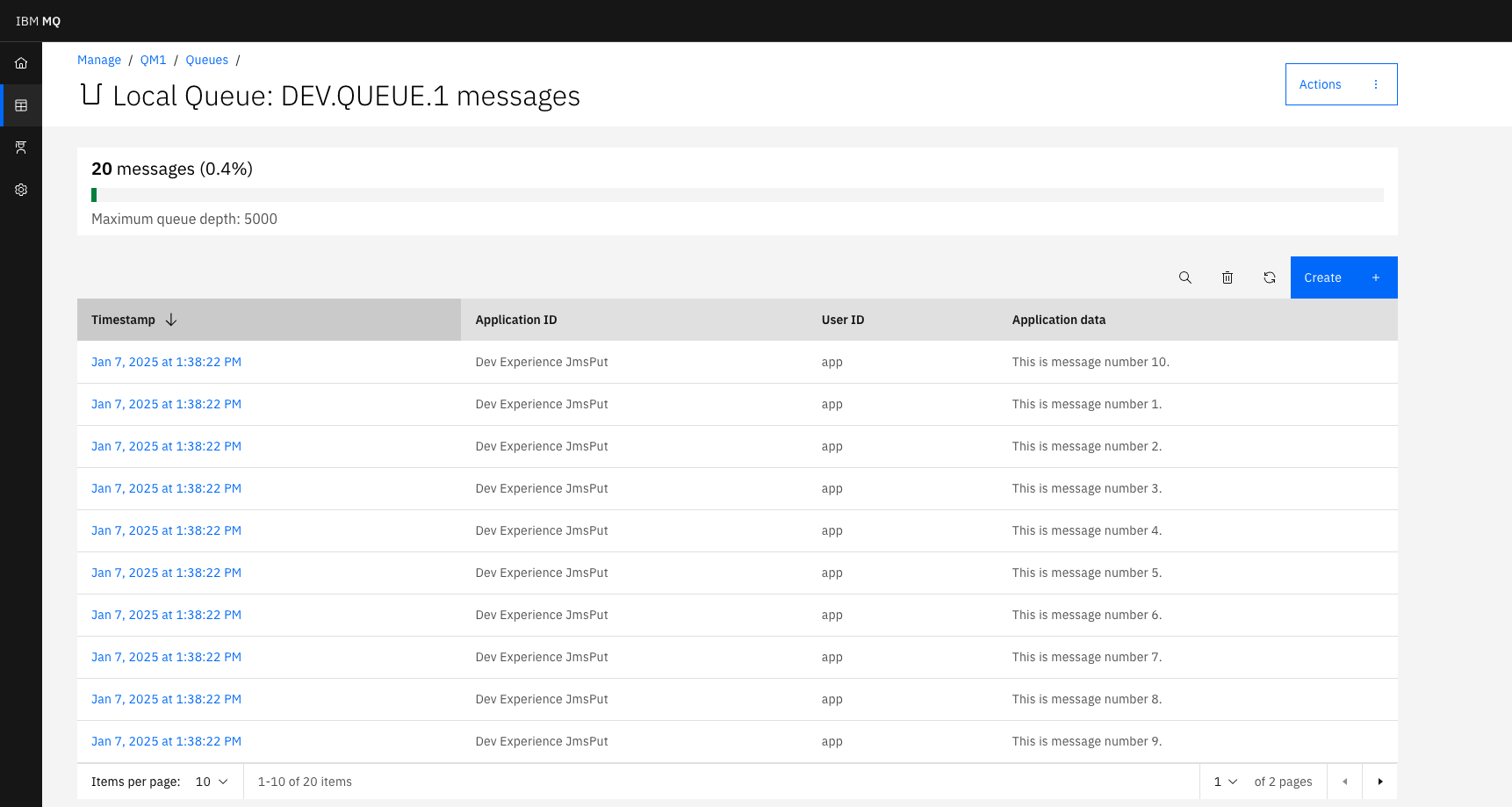Image resolution: width=1512 pixels, height=807 pixels.
Task: Refresh the message list
Action: (1270, 277)
